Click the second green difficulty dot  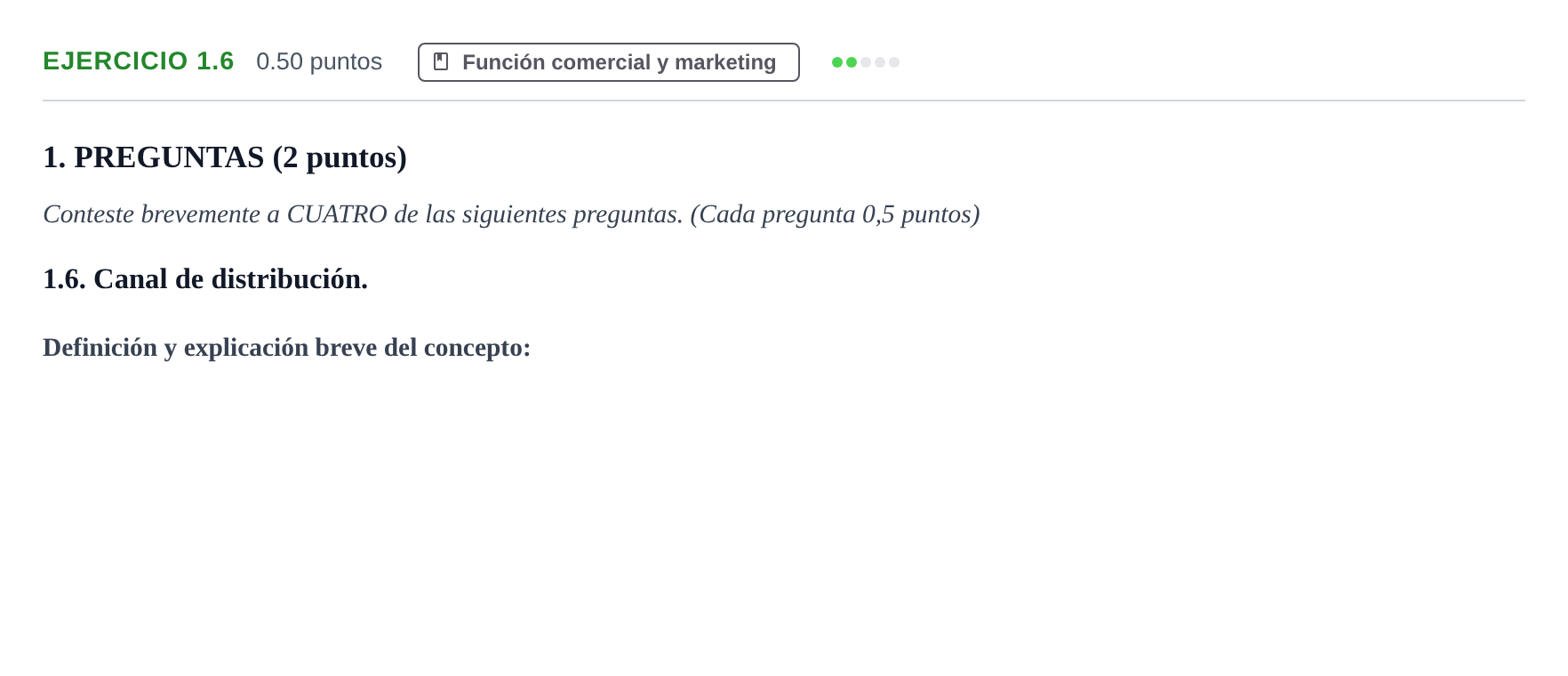(x=852, y=62)
